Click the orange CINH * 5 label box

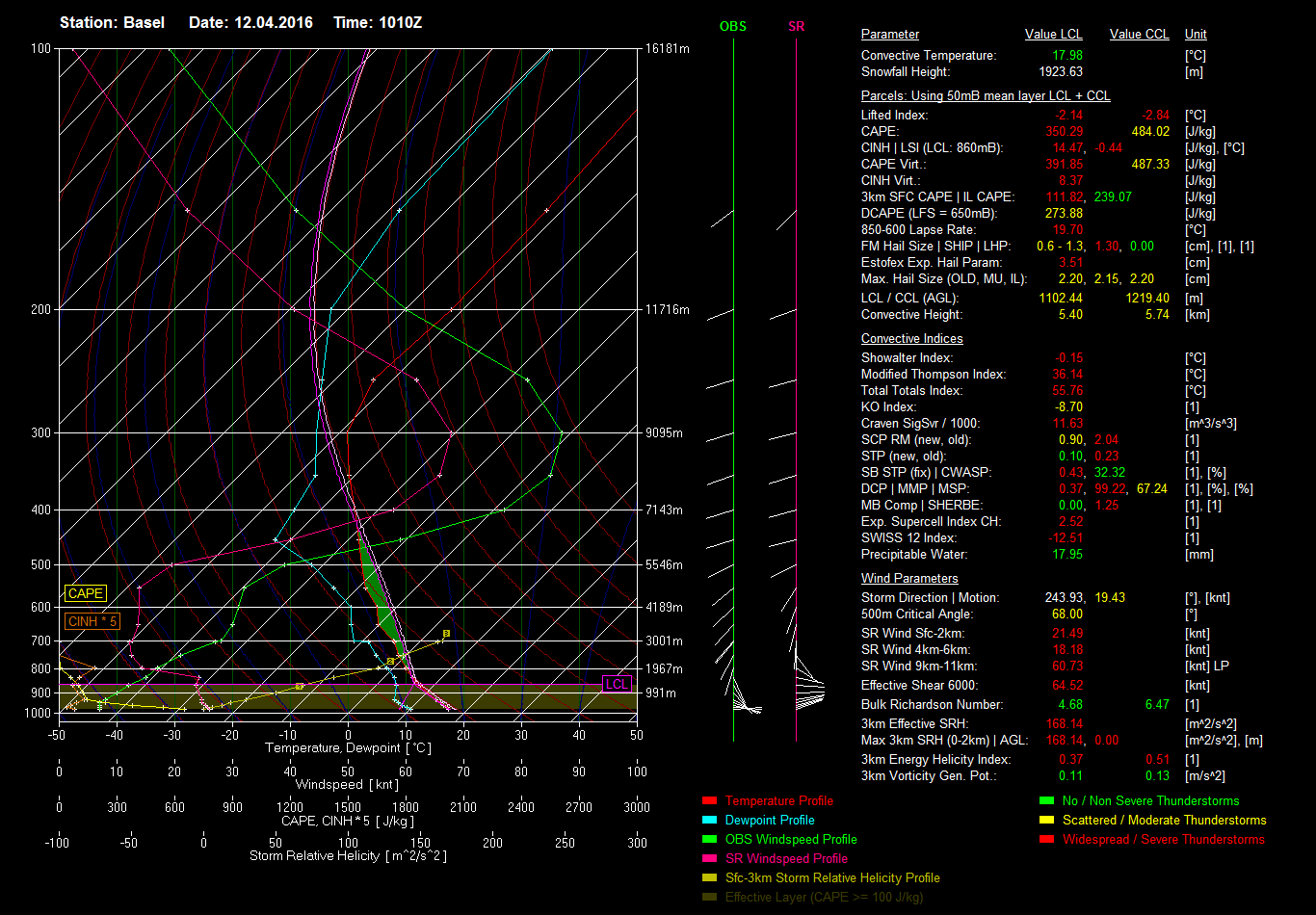pyautogui.click(x=92, y=622)
